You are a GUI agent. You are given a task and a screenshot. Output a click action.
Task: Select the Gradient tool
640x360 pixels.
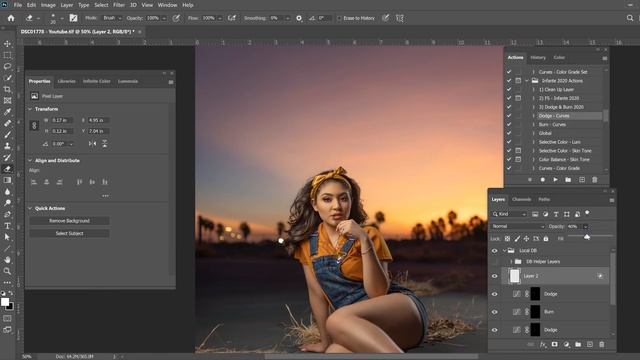tap(7, 180)
